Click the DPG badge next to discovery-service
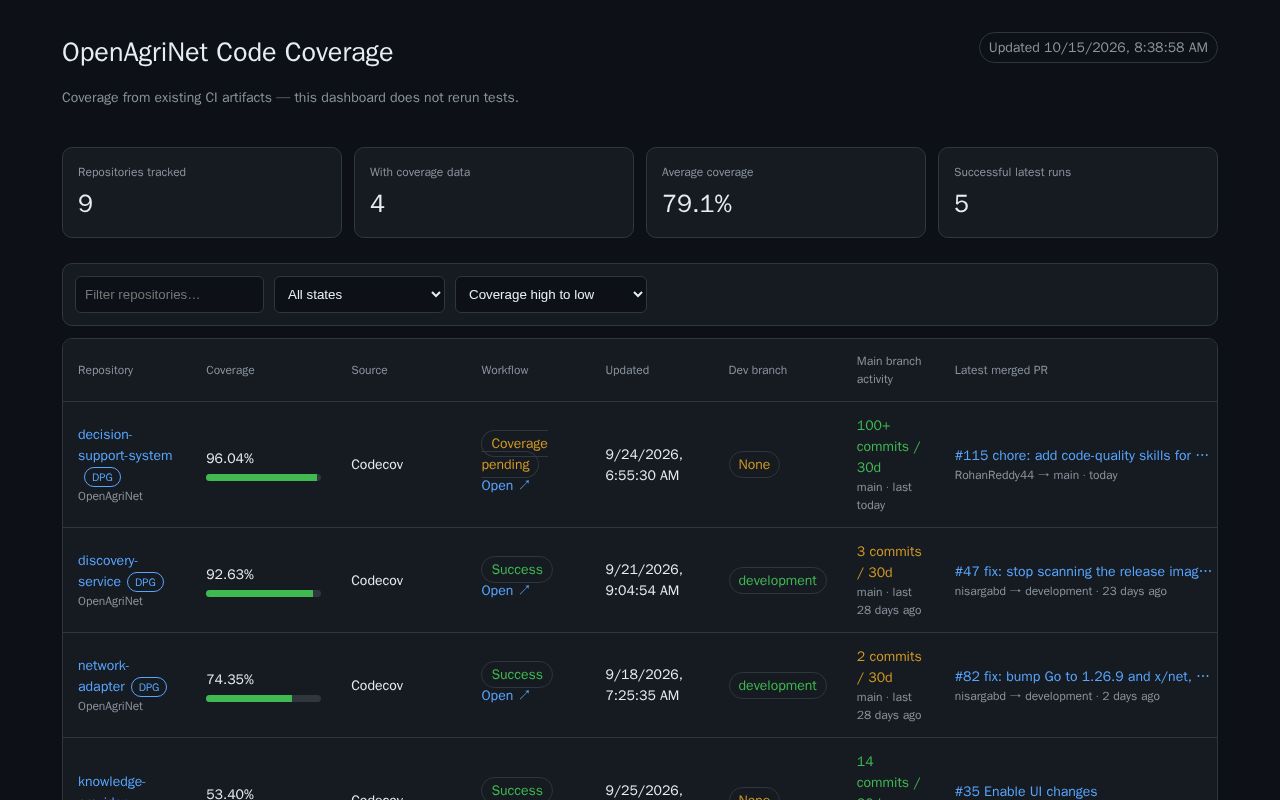 coord(145,582)
